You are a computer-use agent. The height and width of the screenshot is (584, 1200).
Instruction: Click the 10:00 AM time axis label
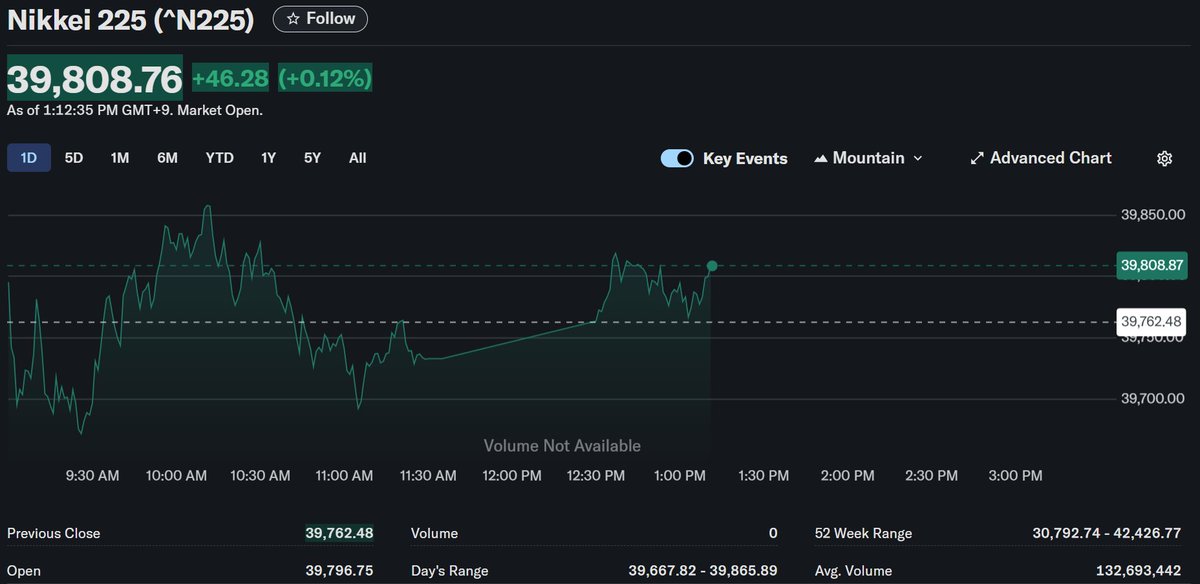coord(177,476)
